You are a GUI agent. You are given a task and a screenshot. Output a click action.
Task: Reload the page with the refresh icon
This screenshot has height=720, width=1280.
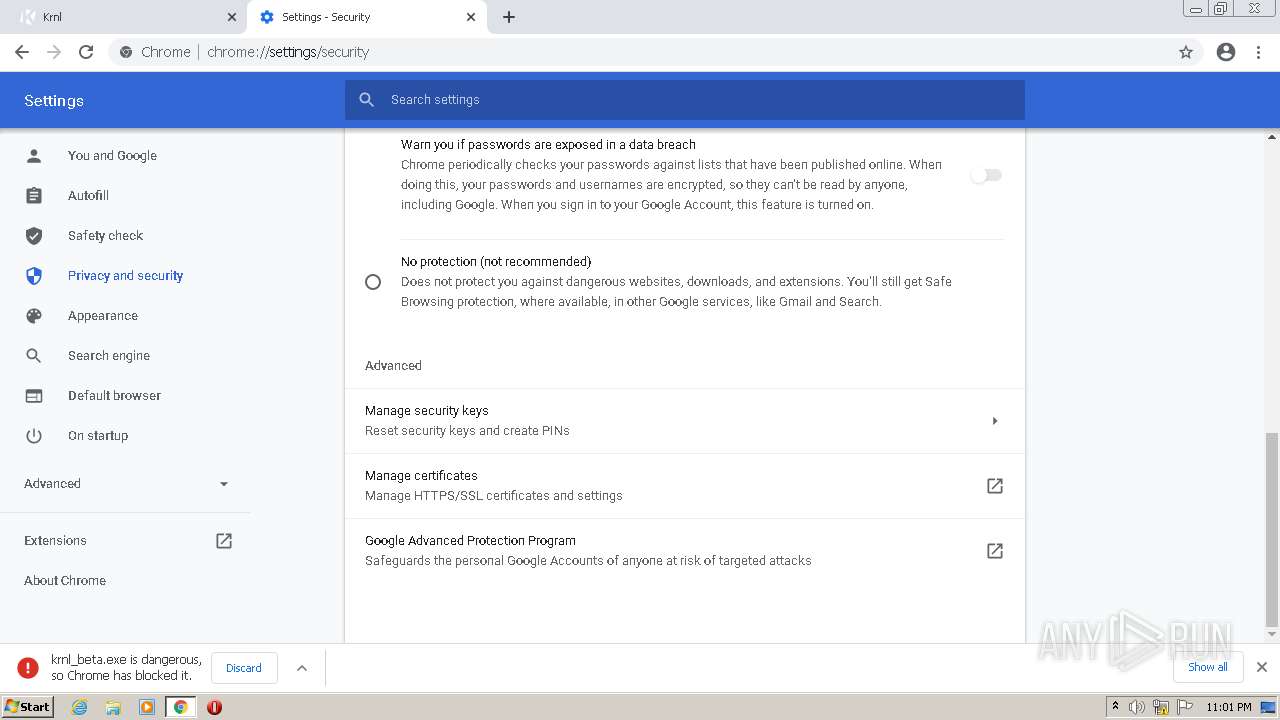(x=86, y=52)
